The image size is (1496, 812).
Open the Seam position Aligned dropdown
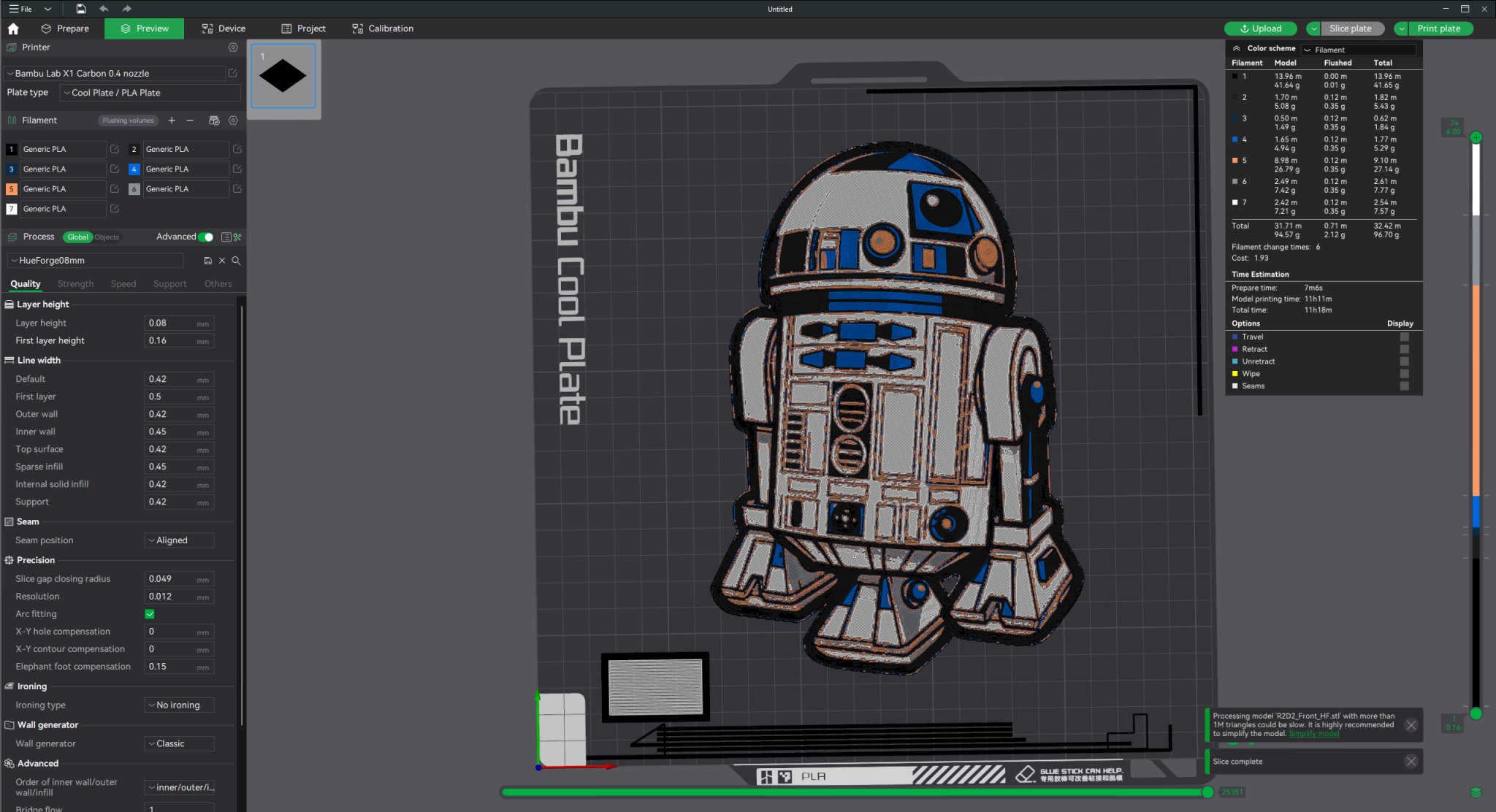pyautogui.click(x=178, y=540)
